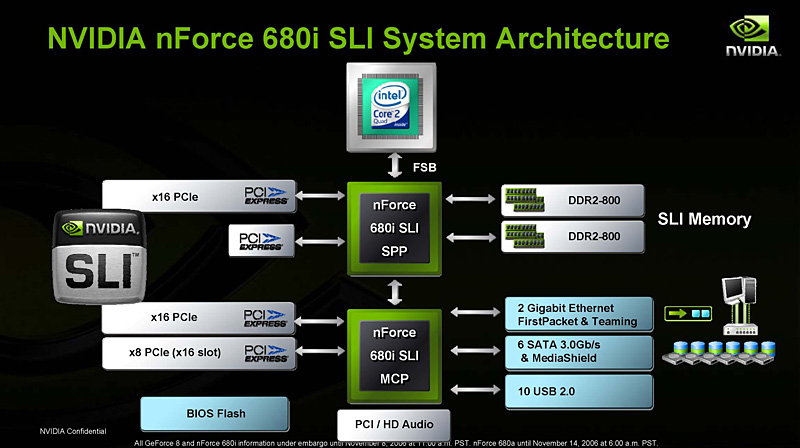The width and height of the screenshot is (800, 448).
Task: Click the NVIDIA logo in top-right corner
Action: point(753,36)
